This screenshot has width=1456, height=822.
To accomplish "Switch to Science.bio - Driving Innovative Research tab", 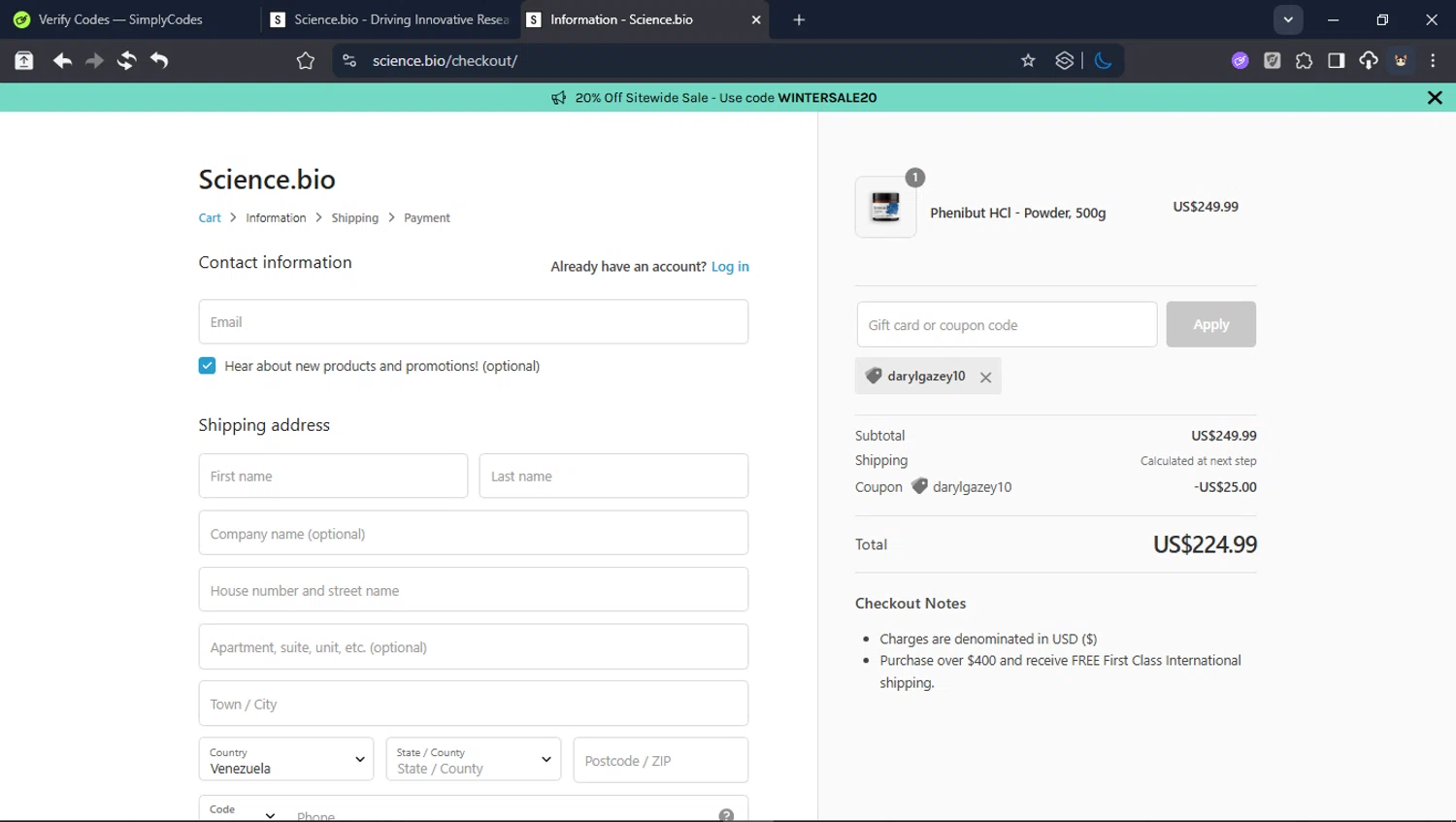I will (x=390, y=19).
